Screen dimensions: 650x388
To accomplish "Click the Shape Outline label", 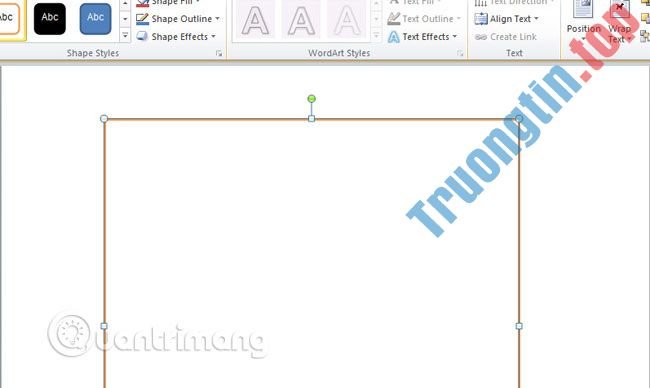I will [182, 19].
